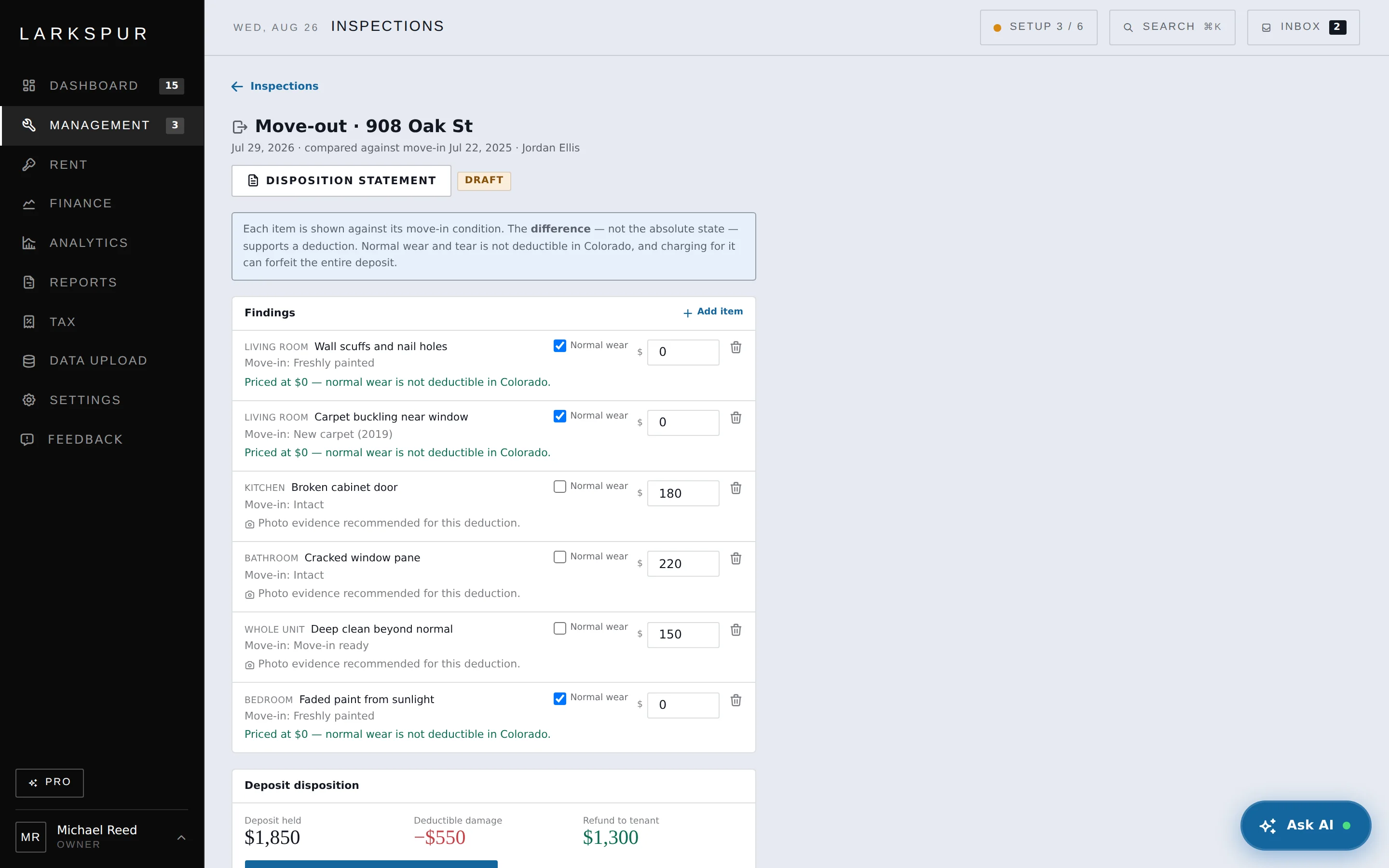Click the orange setup status dot
The width and height of the screenshot is (1389, 868).
pos(997,27)
